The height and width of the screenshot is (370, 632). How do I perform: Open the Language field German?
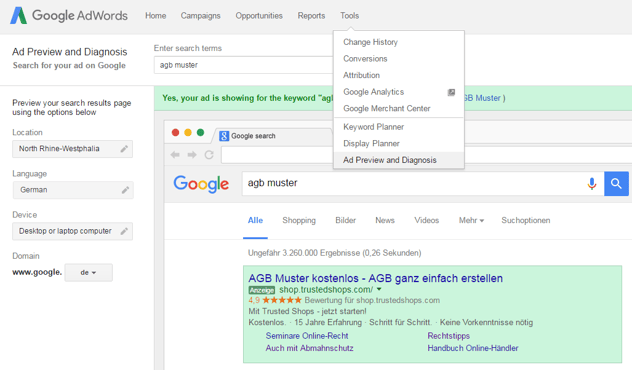point(73,190)
